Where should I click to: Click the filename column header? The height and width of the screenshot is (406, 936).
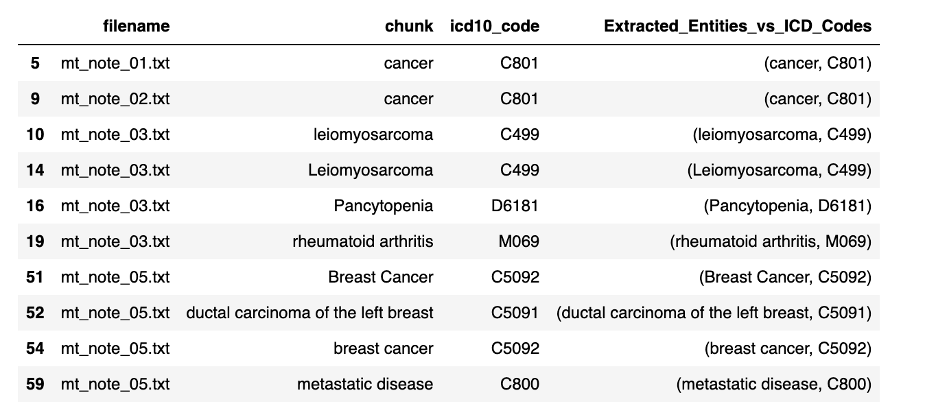(136, 26)
